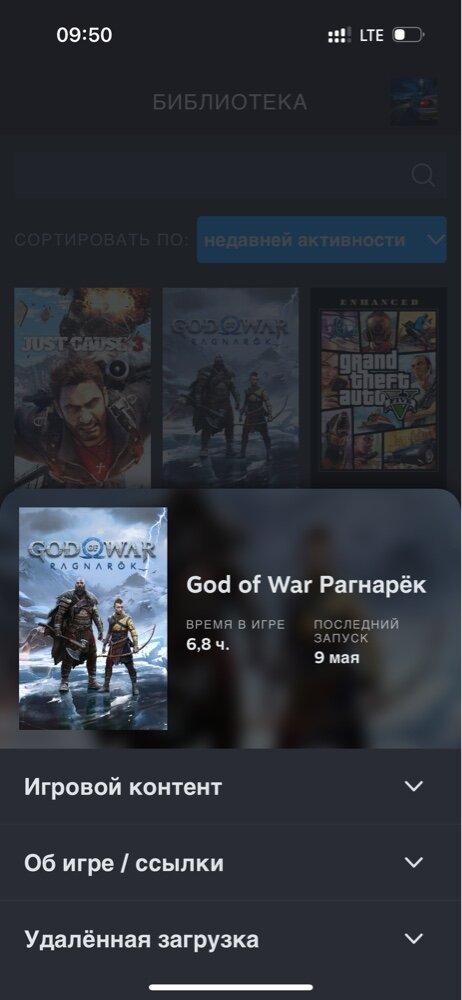
Task: Open the Об игре / ссылки row
Action: point(231,863)
